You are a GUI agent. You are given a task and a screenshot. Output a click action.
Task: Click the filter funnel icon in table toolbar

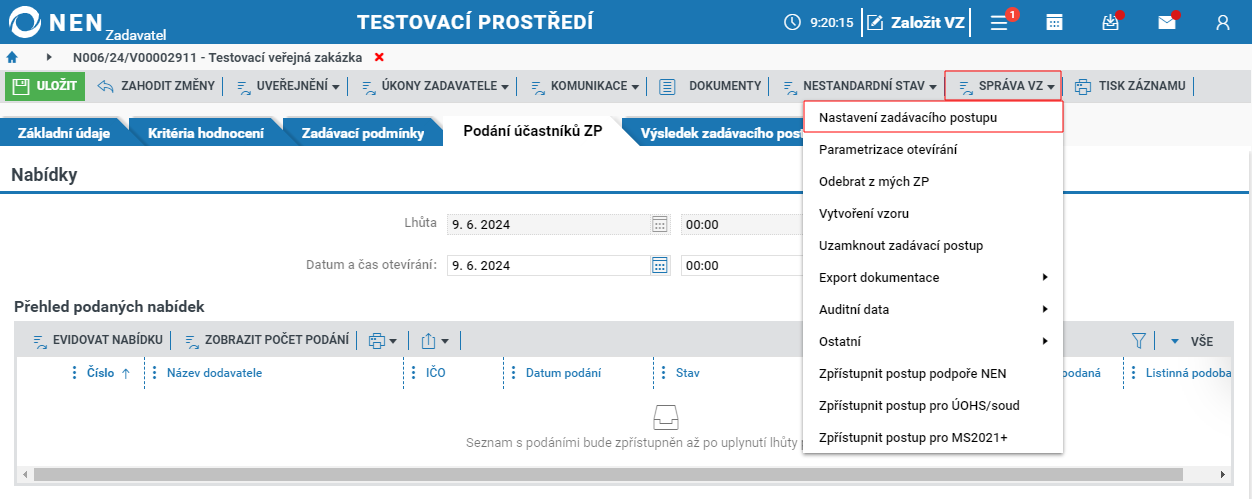click(1138, 341)
